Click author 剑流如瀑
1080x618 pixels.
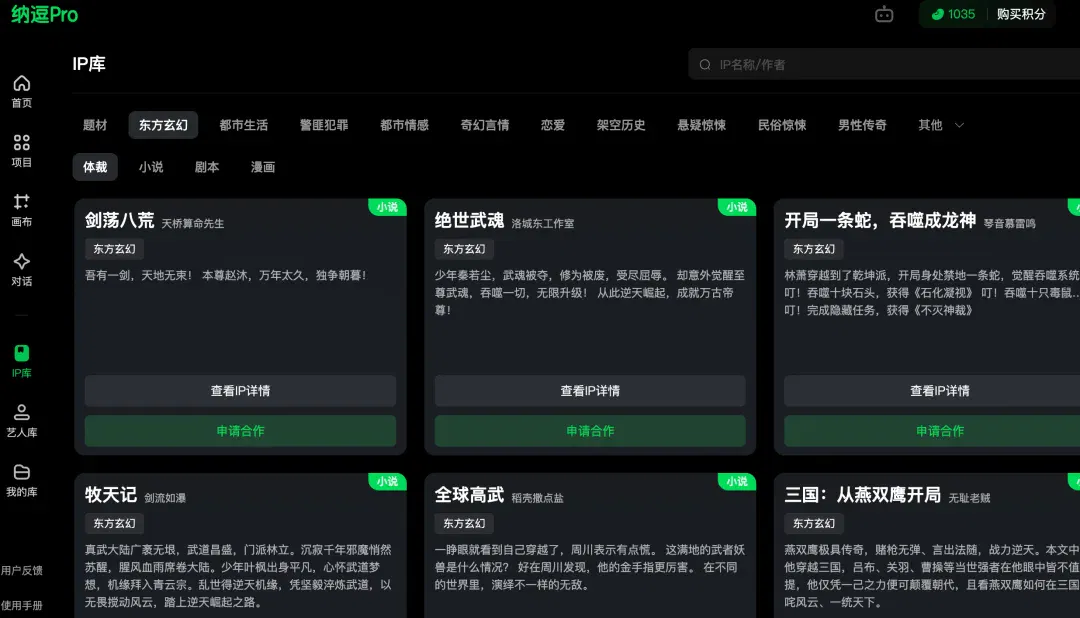coord(165,497)
